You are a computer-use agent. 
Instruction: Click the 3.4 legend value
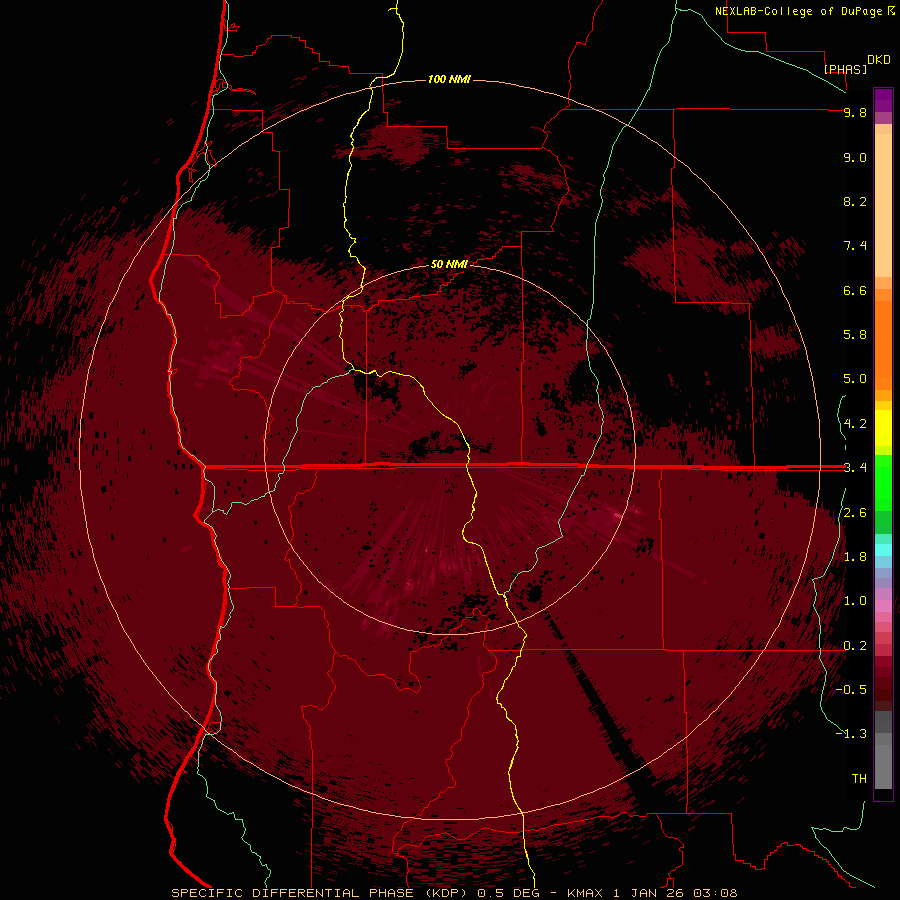pos(855,468)
